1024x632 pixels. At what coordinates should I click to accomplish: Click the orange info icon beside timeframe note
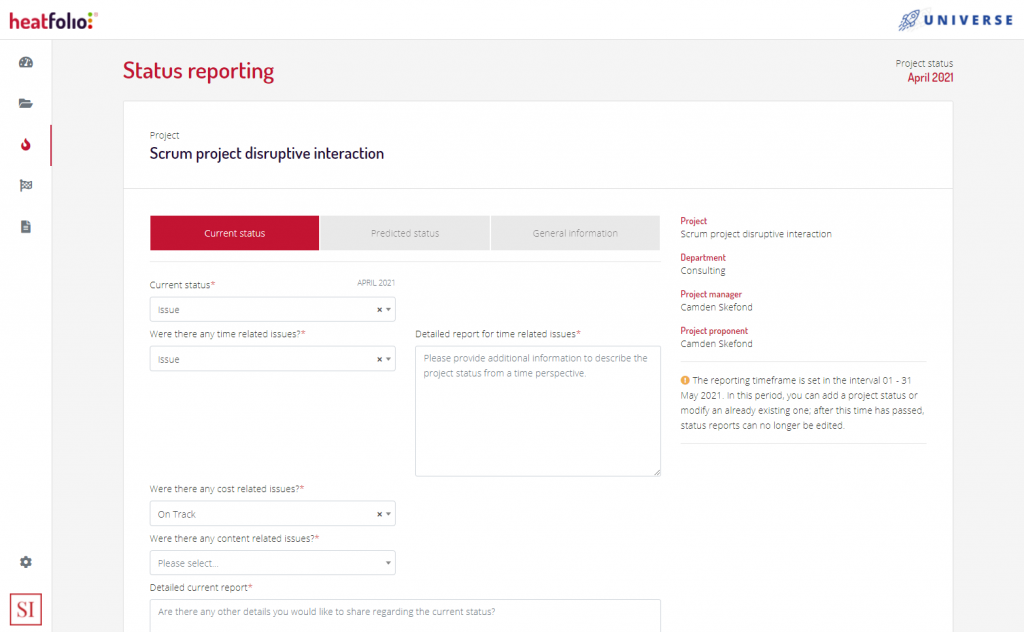[685, 380]
